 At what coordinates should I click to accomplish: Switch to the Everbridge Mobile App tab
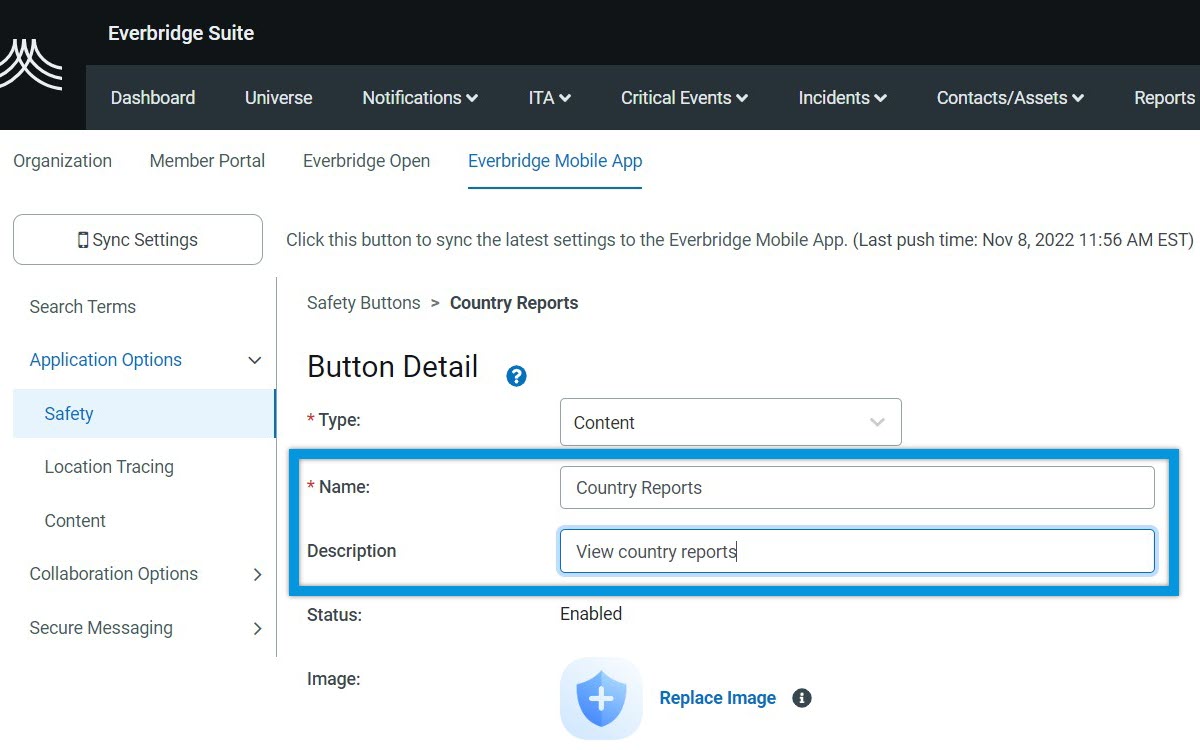coord(555,161)
